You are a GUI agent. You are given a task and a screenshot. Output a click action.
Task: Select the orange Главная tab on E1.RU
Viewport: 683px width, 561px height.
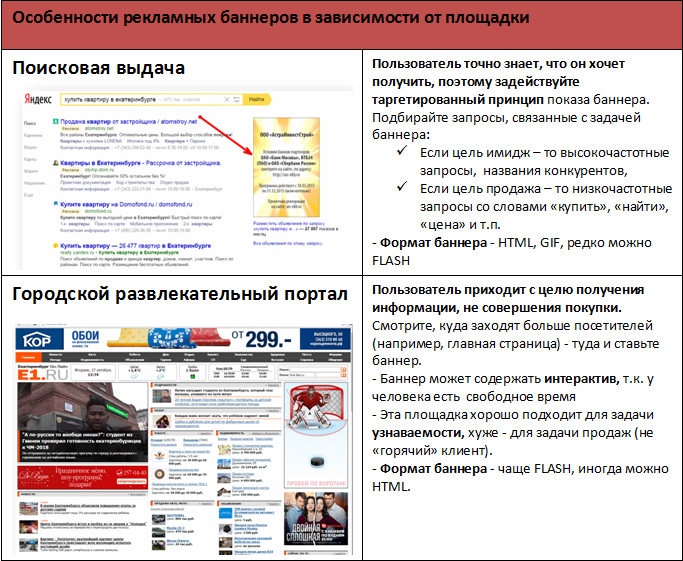click(x=28, y=357)
